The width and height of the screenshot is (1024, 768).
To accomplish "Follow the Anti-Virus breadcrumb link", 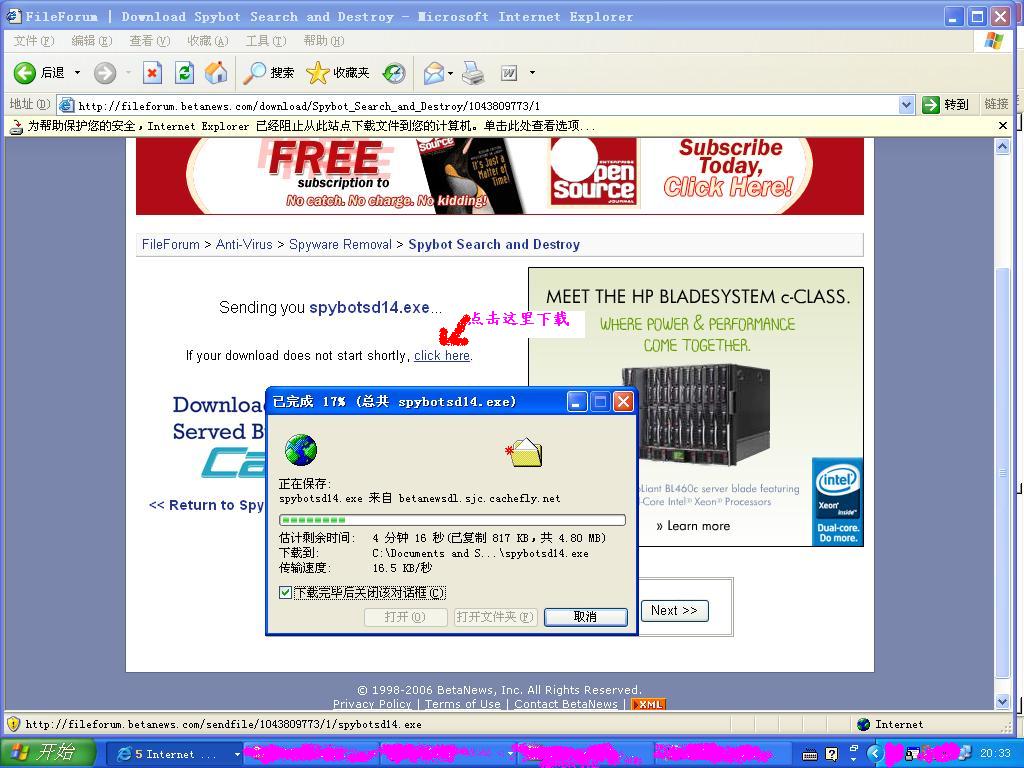I will (244, 244).
